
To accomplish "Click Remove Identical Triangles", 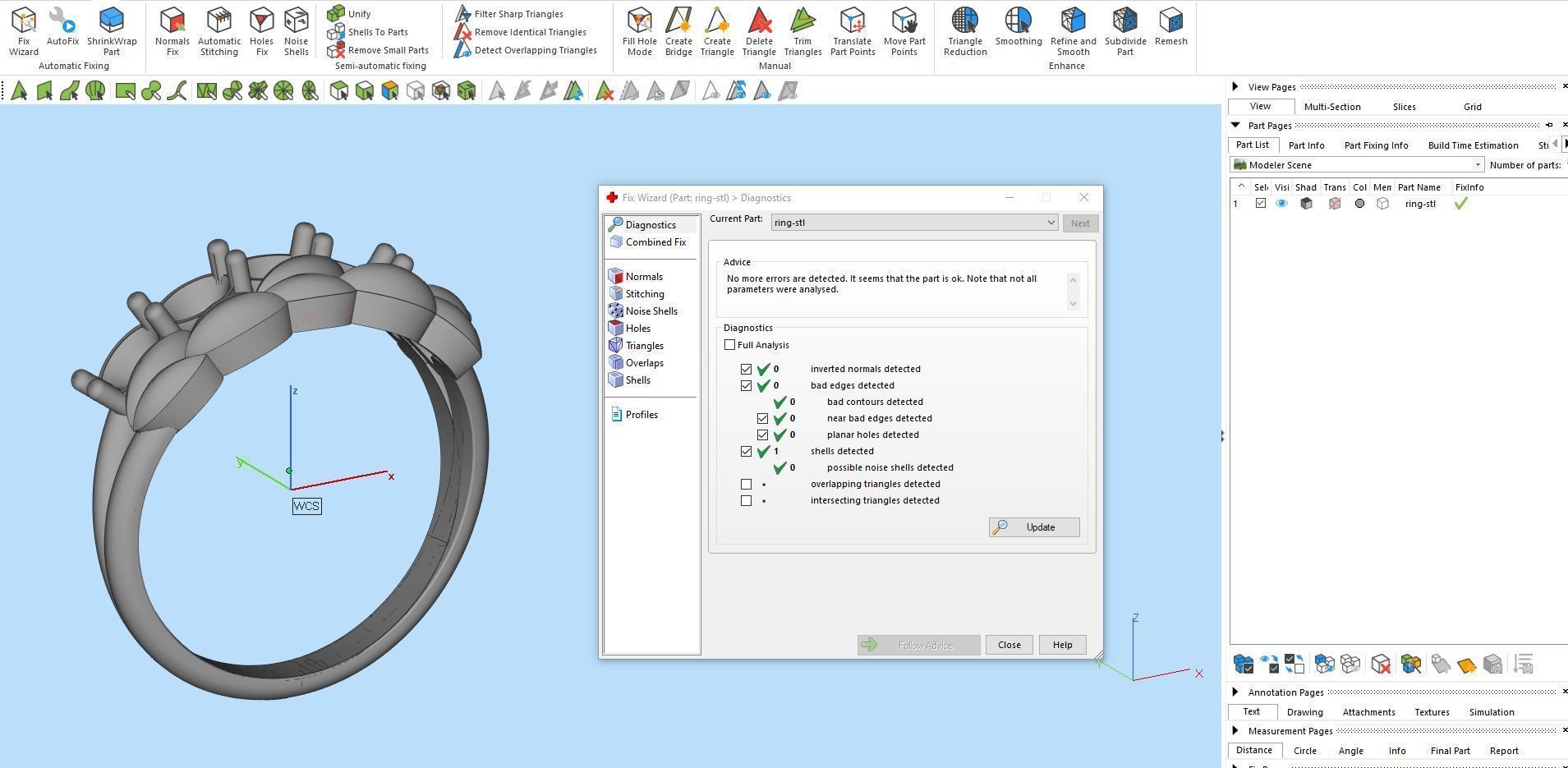I will coord(521,32).
